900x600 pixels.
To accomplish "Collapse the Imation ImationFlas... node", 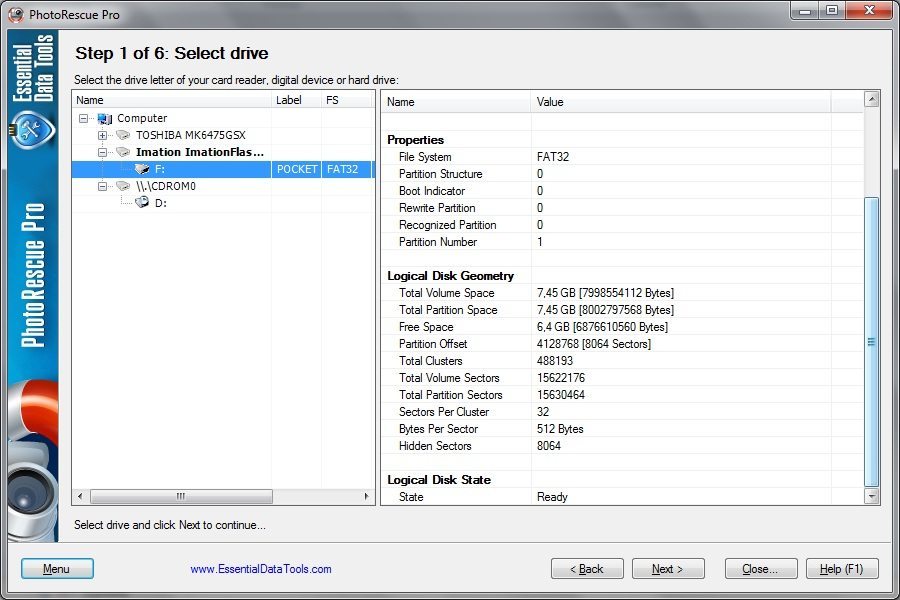I will coord(102,152).
